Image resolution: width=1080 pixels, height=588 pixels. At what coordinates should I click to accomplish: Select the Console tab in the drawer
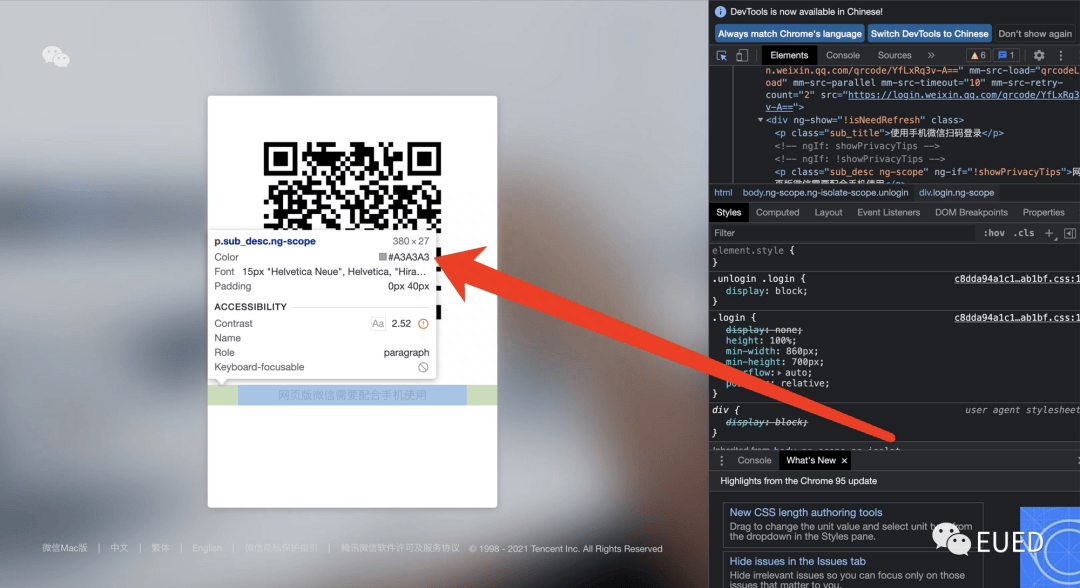point(754,461)
